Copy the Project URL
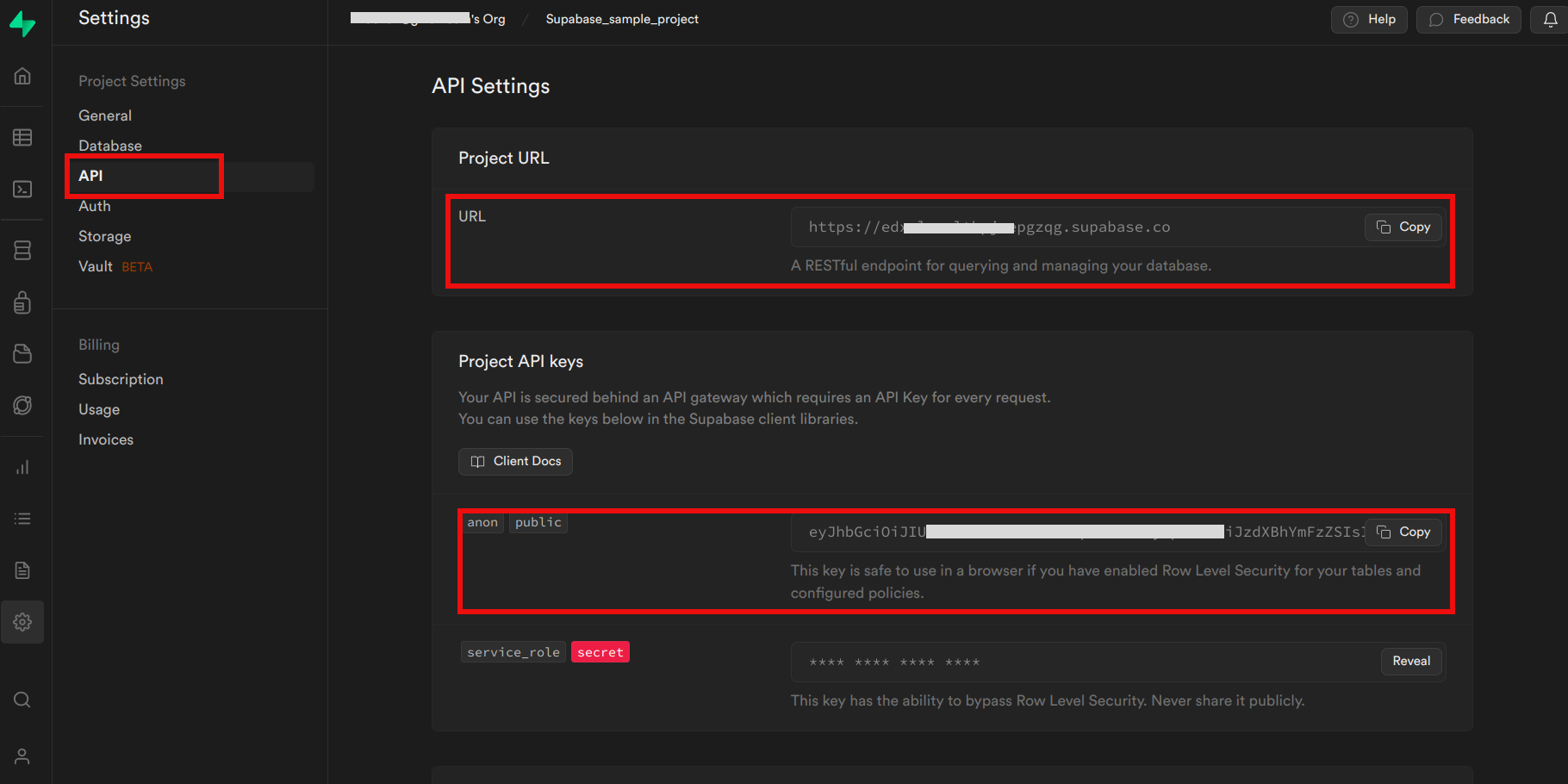 [x=1403, y=227]
